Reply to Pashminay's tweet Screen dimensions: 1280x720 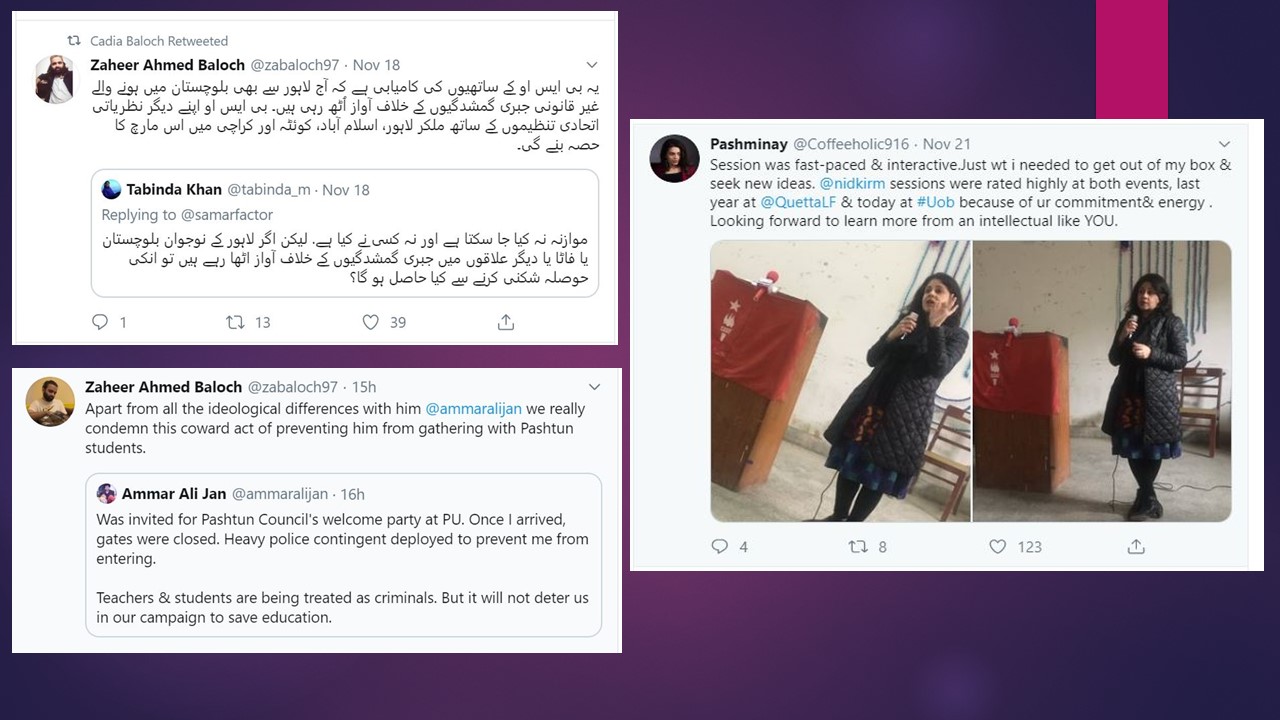coord(719,546)
